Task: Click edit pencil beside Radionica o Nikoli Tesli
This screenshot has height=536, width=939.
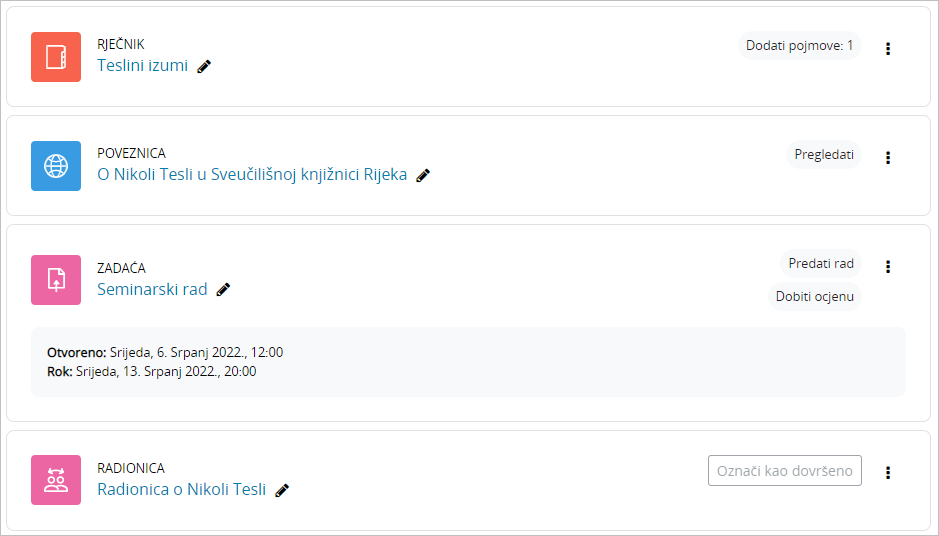Action: pyautogui.click(x=282, y=490)
